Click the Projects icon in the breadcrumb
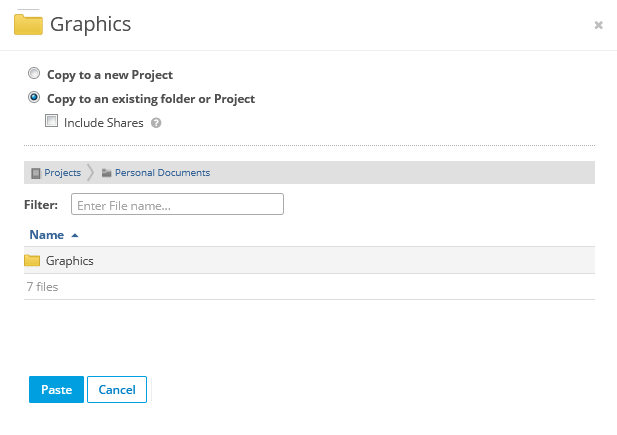The width and height of the screenshot is (617, 435). click(x=36, y=173)
